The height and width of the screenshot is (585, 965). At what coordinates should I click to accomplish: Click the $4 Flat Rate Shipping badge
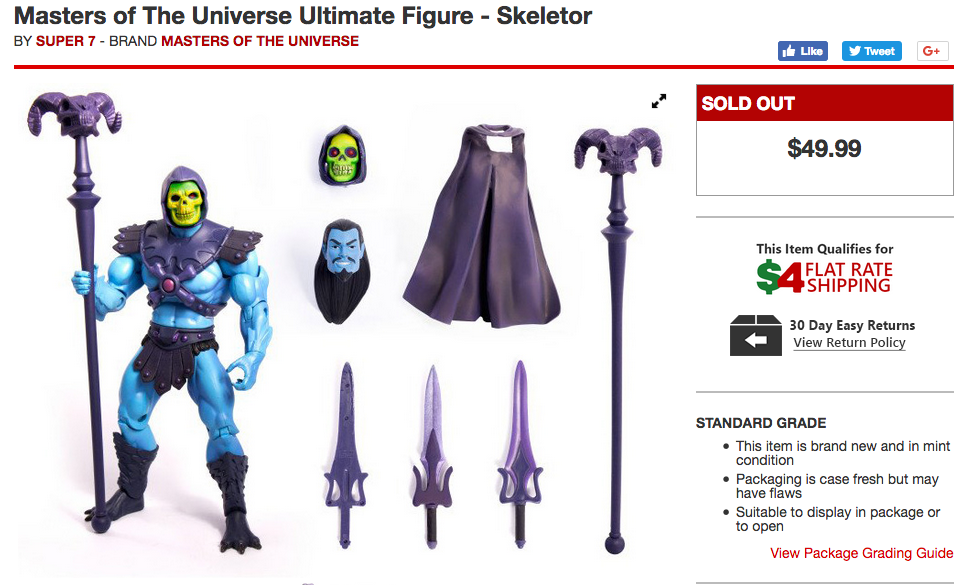click(x=825, y=277)
